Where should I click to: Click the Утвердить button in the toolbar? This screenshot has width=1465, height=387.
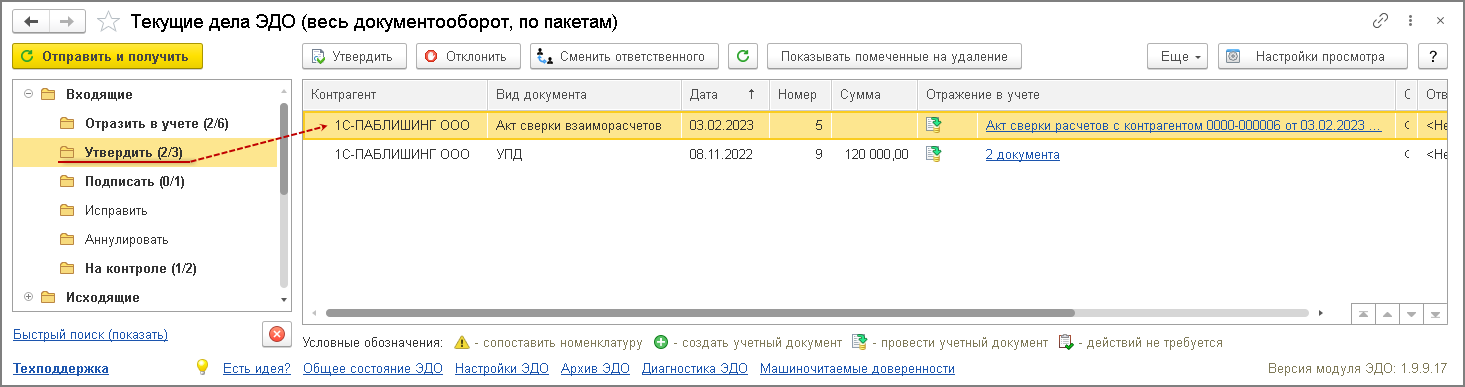point(354,57)
